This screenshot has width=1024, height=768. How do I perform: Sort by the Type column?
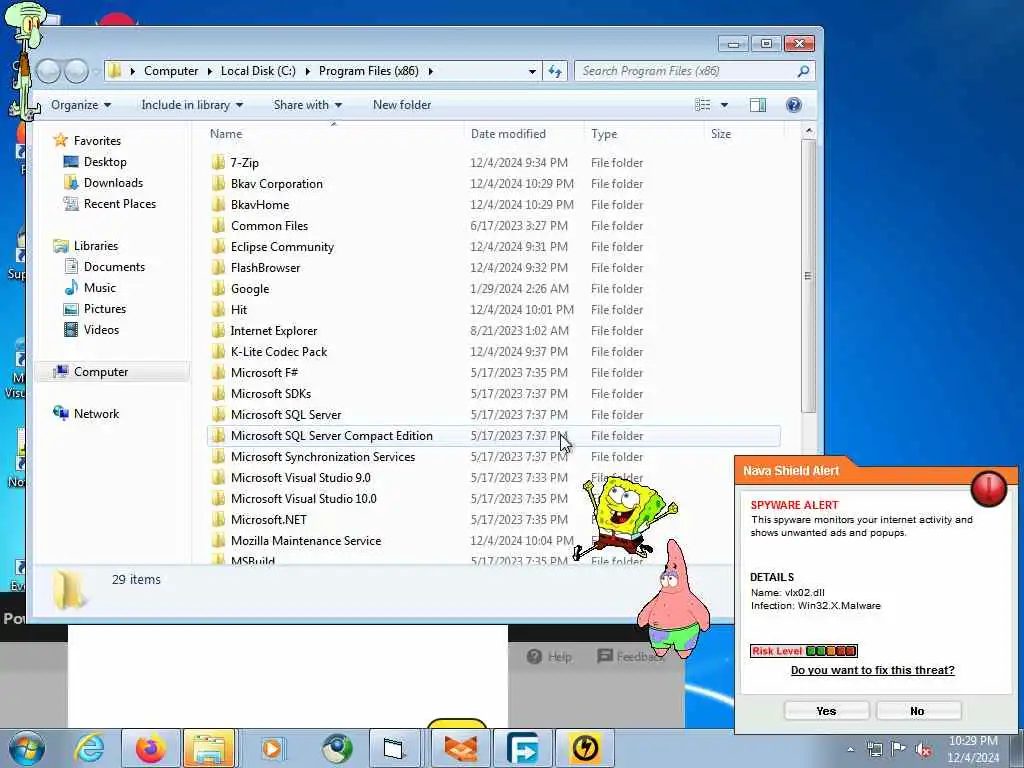pos(604,134)
